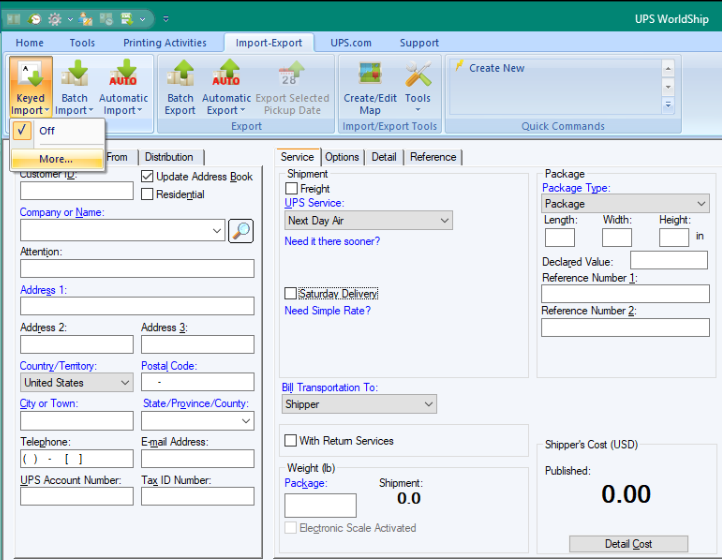Click the Automatic Export icon

pyautogui.click(x=226, y=88)
